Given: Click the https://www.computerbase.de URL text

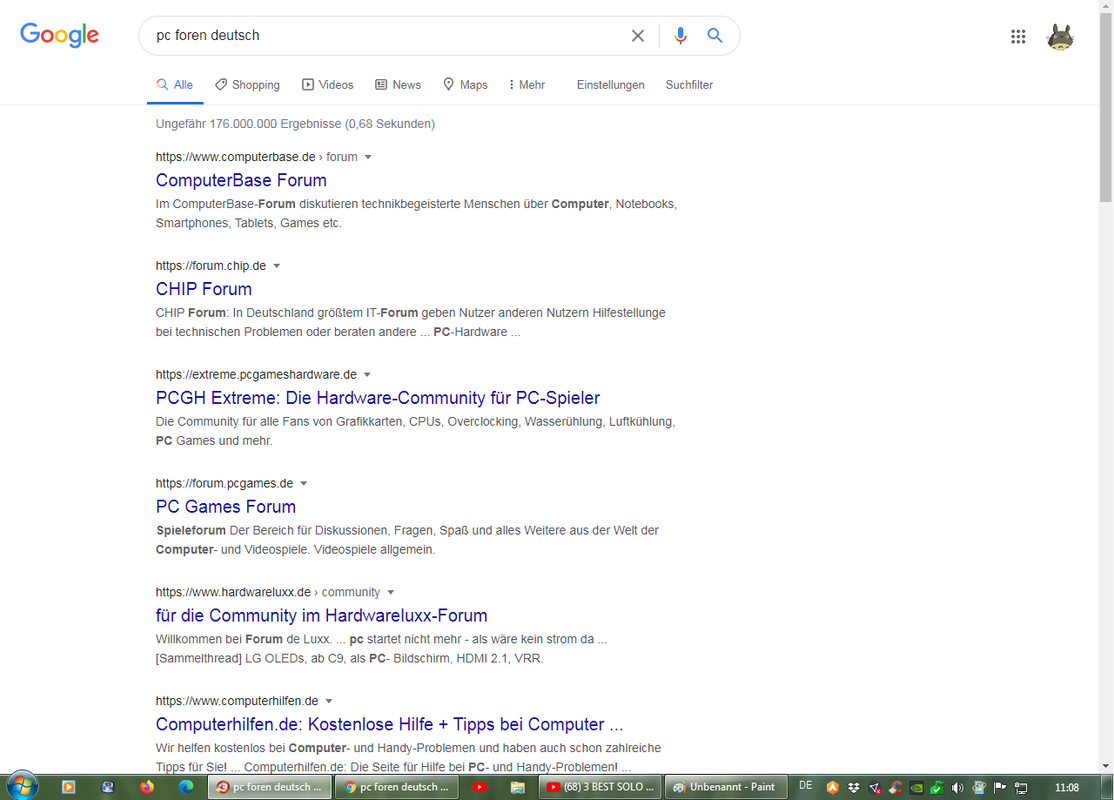Looking at the screenshot, I should [x=235, y=157].
